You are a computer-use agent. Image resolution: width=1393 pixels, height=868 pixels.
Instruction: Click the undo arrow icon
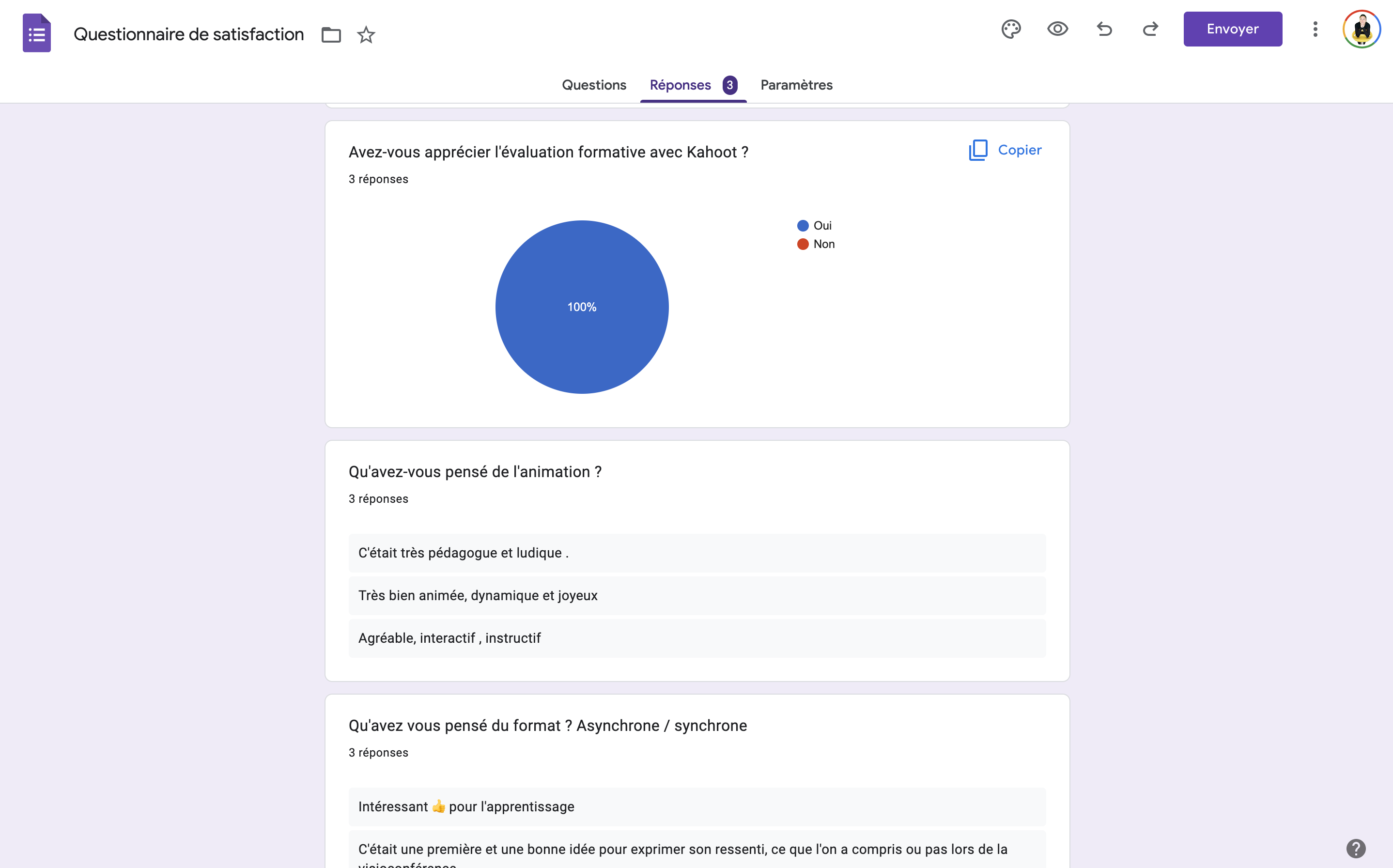tap(1104, 29)
